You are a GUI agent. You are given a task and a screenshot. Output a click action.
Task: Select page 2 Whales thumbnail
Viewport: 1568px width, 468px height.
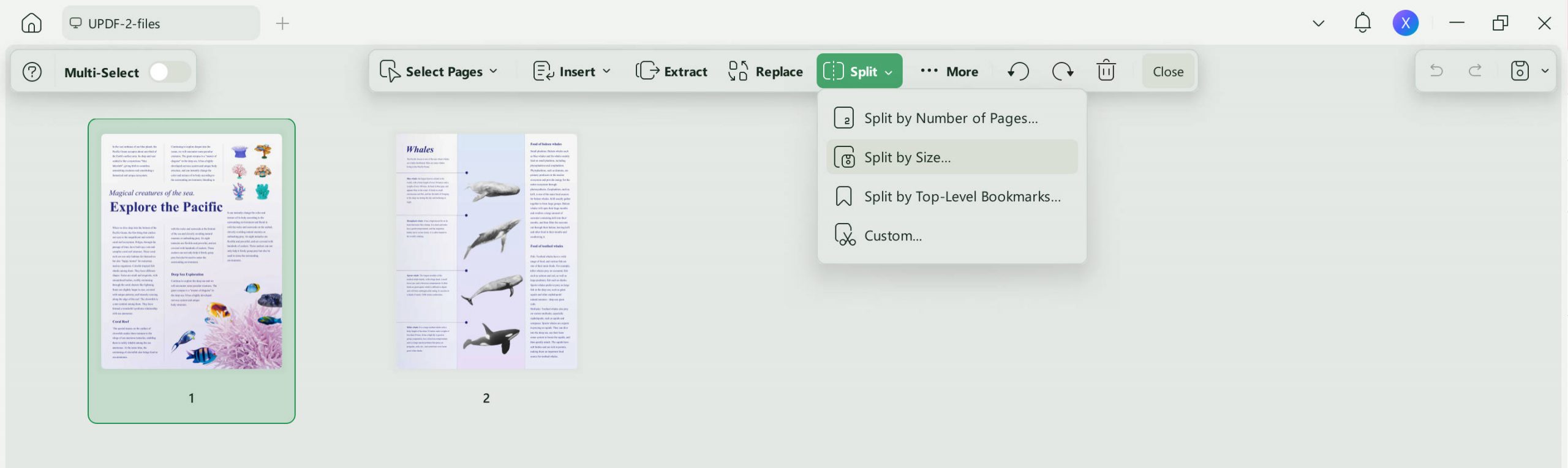pos(486,251)
